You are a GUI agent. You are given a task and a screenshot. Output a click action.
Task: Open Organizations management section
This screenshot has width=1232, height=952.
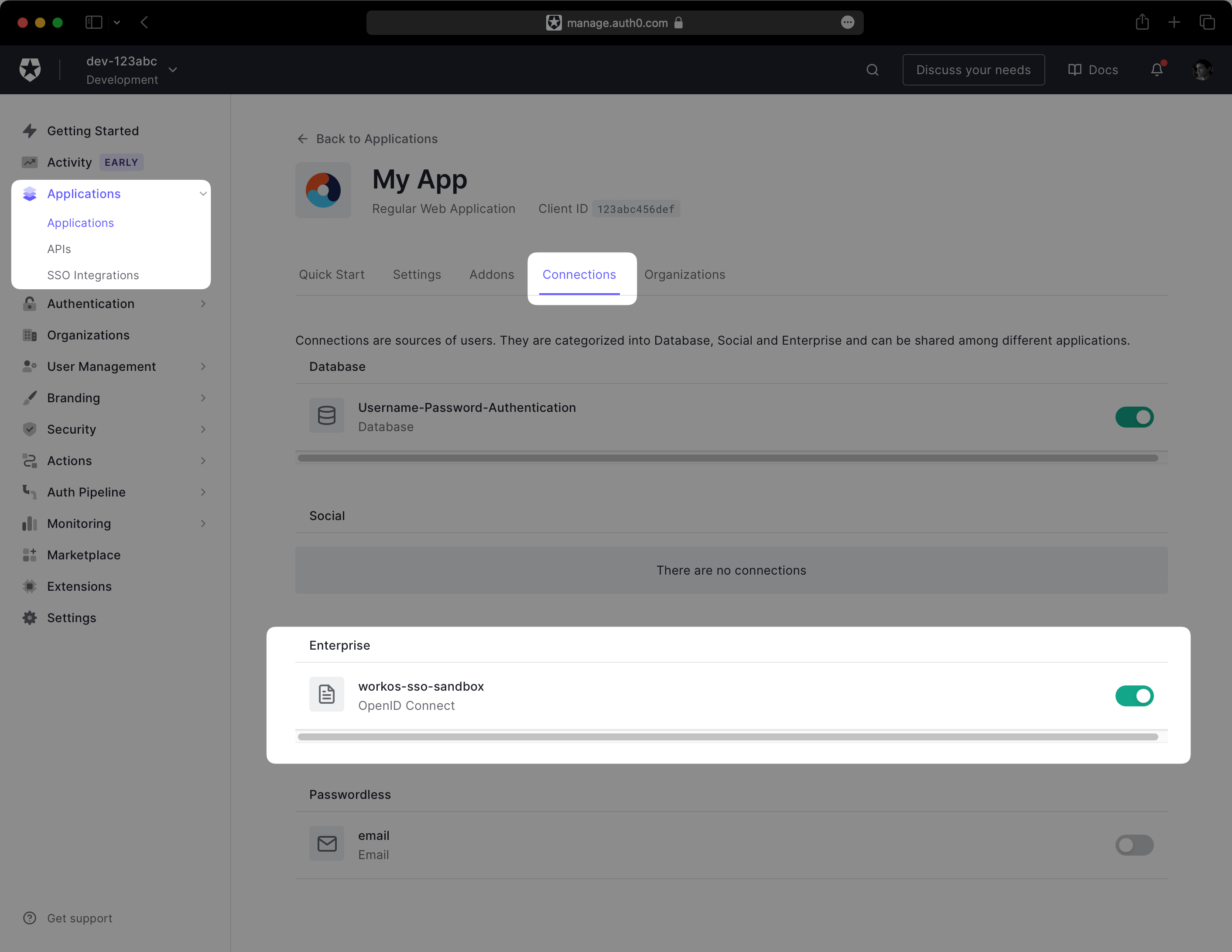pyautogui.click(x=88, y=335)
